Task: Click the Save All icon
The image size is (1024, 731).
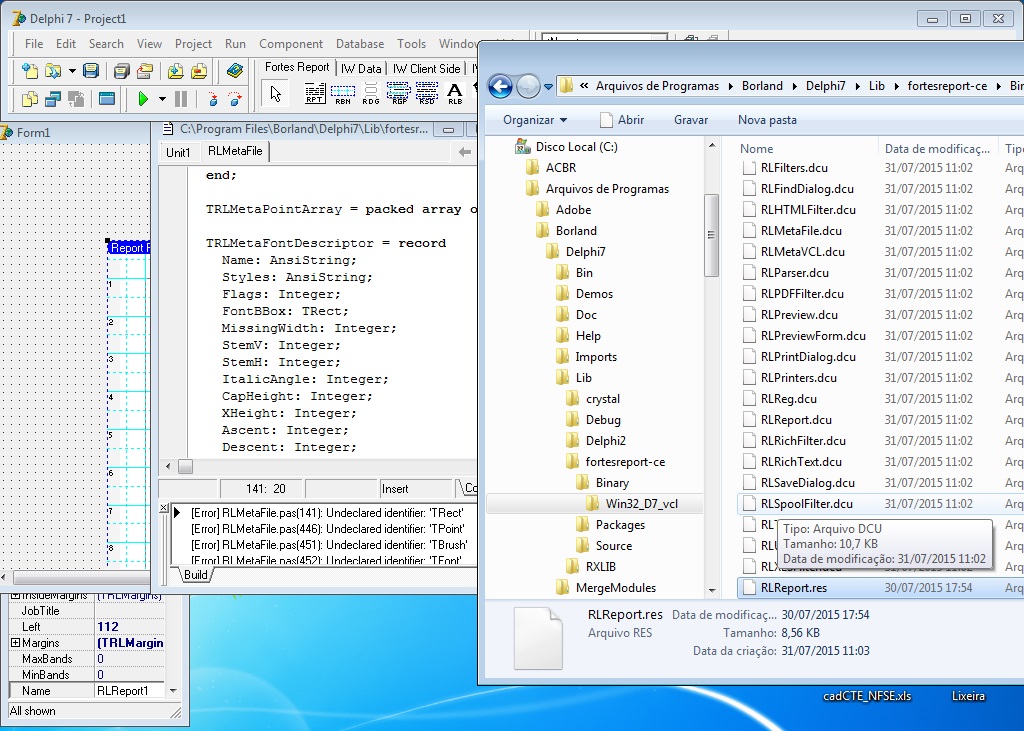Action: tap(121, 71)
